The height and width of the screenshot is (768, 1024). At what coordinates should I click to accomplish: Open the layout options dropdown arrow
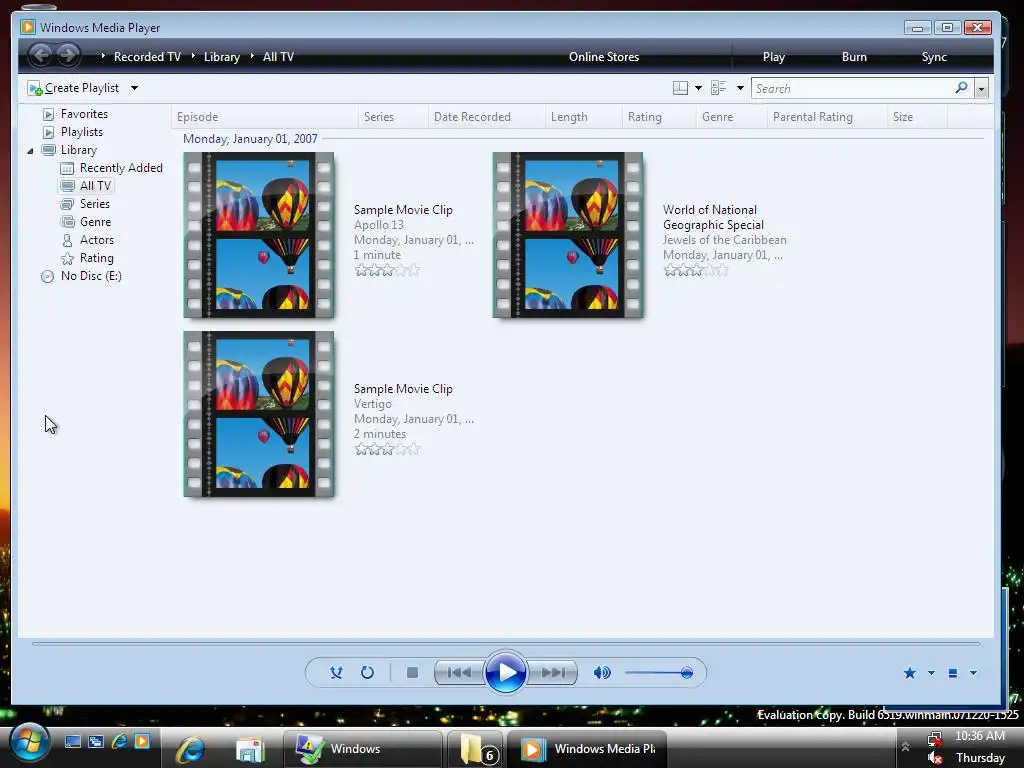pyautogui.click(x=698, y=88)
